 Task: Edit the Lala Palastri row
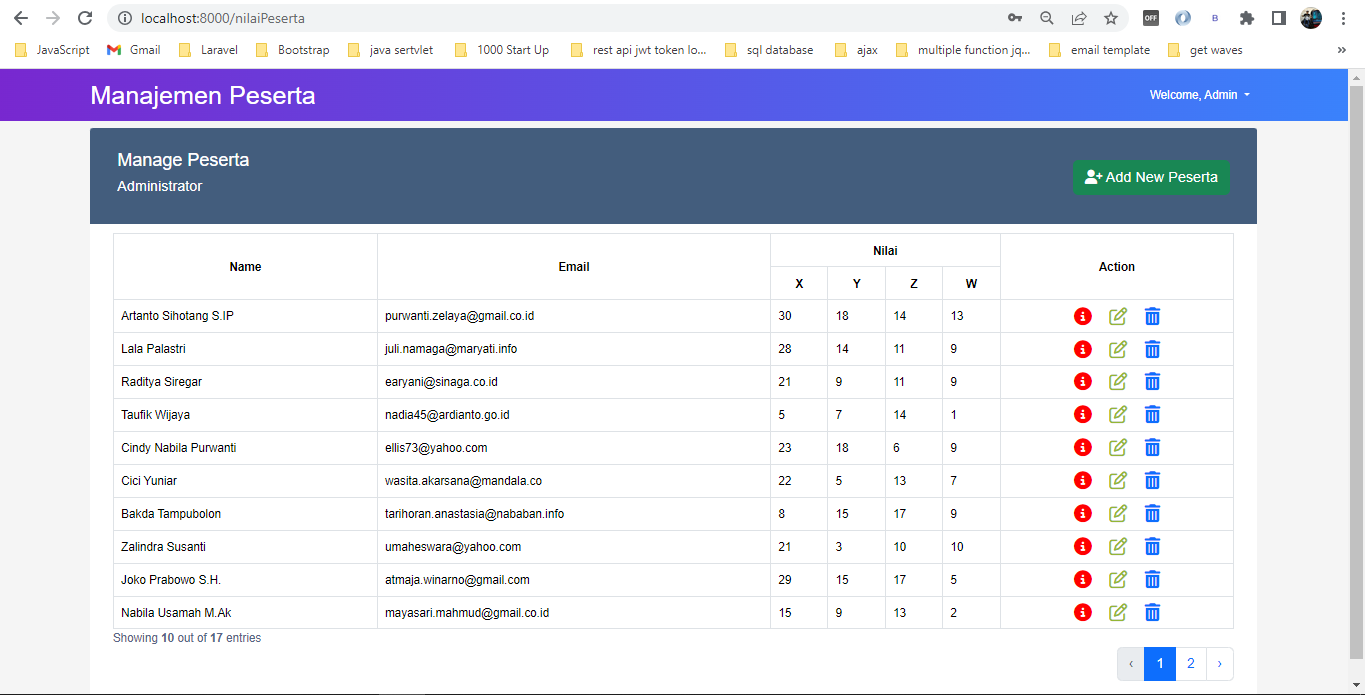pyautogui.click(x=1118, y=349)
